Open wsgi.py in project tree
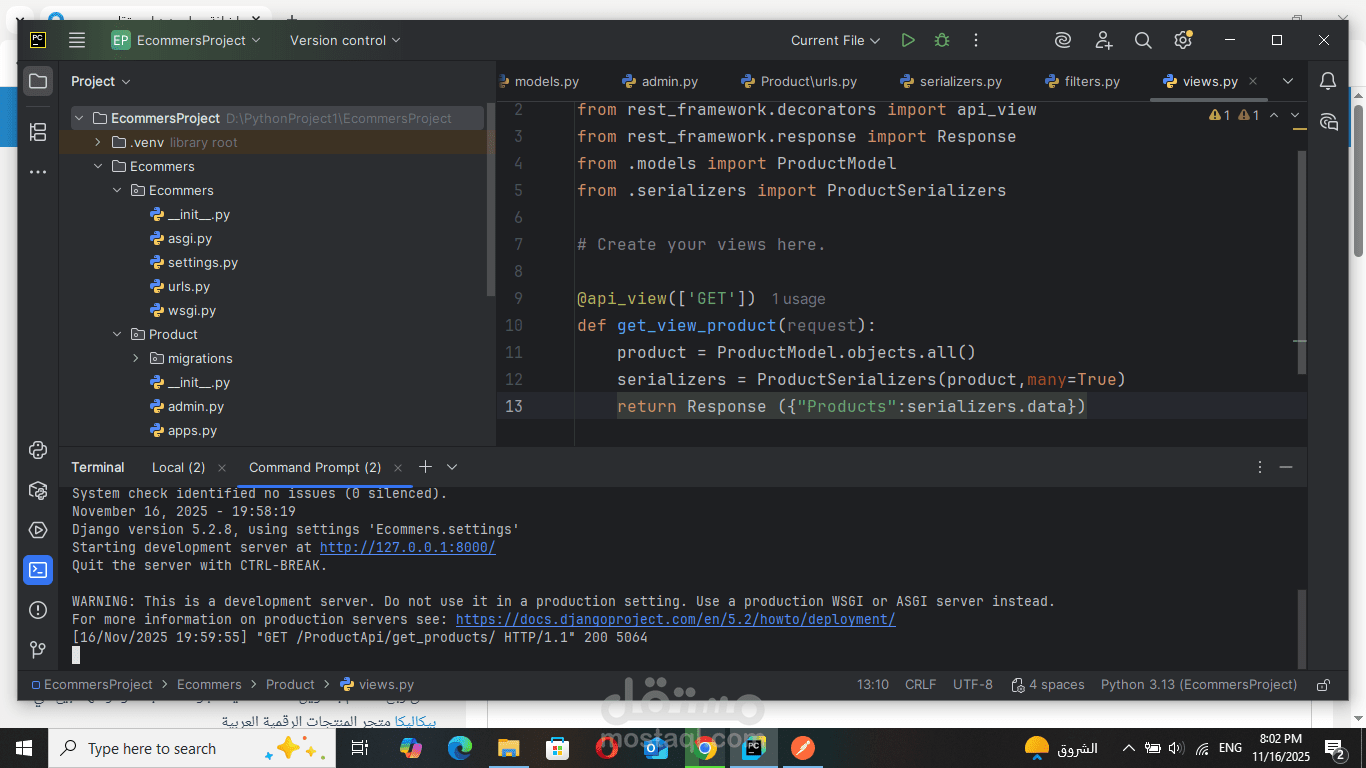Screen dimensions: 1366x768 pyautogui.click(x=192, y=310)
